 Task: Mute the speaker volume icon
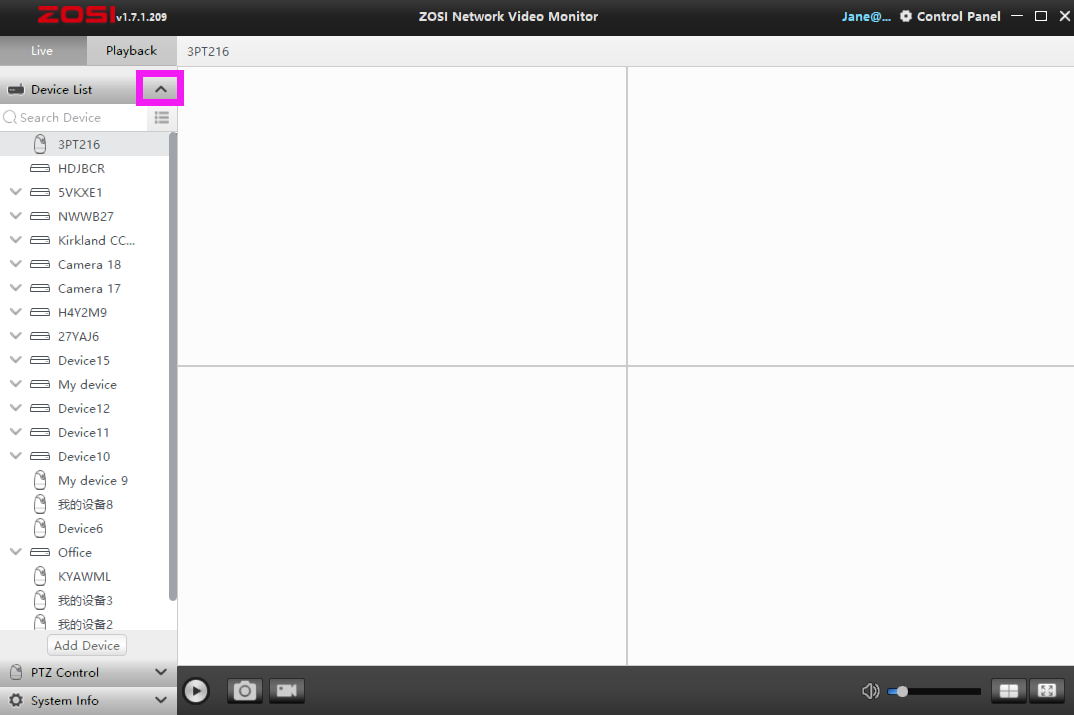click(871, 691)
